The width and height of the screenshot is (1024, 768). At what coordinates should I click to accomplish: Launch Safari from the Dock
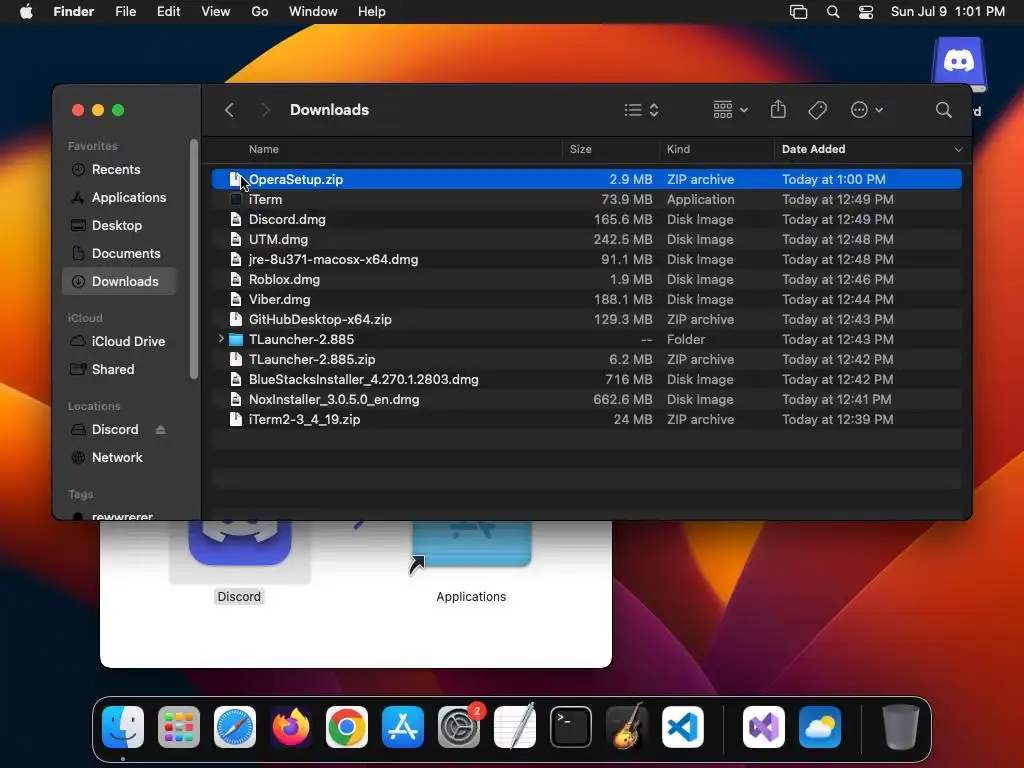click(235, 727)
